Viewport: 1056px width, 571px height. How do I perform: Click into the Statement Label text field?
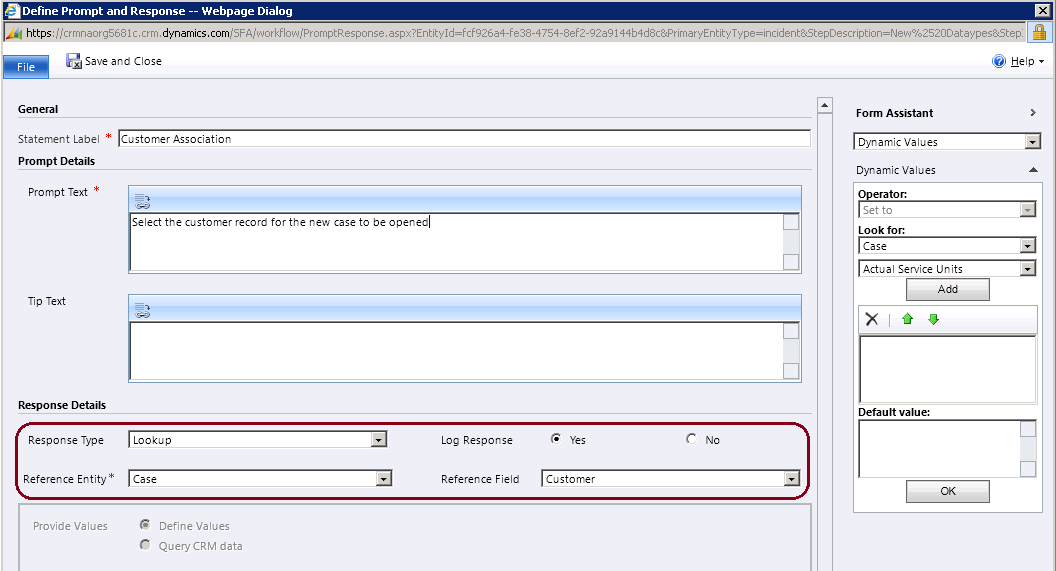[464, 139]
